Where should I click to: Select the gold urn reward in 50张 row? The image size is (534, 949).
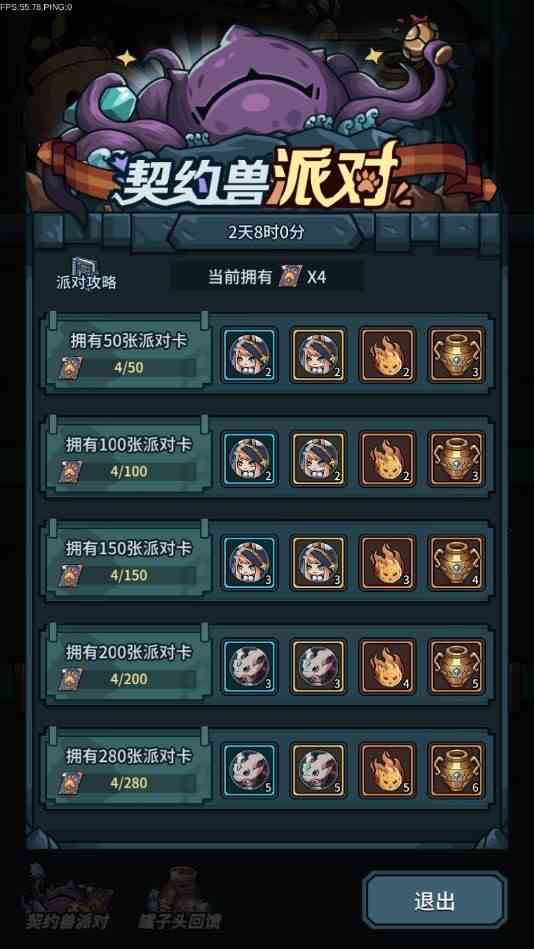[x=457, y=355]
